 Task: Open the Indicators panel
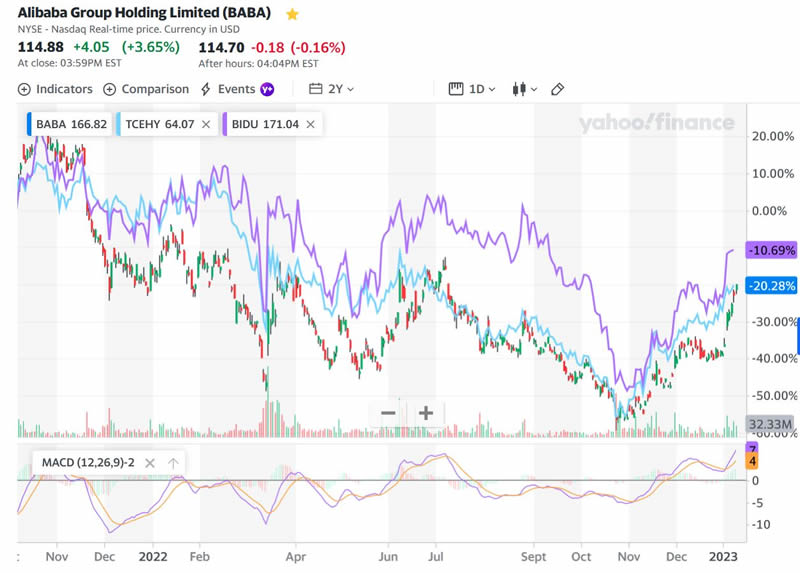(x=55, y=89)
